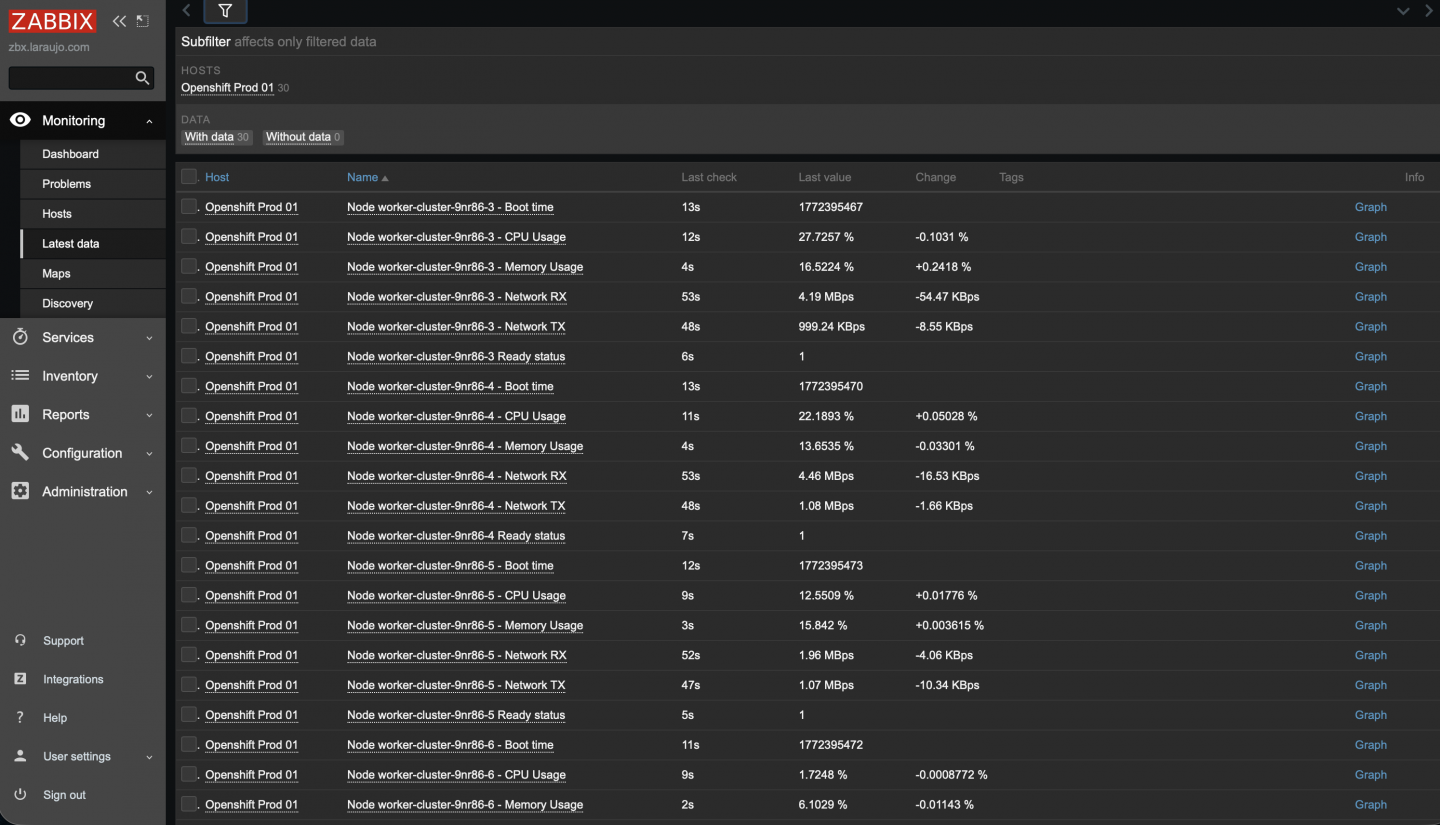Viewport: 1440px width, 825px height.
Task: Open the saved filters dropdown chevron
Action: point(1403,11)
